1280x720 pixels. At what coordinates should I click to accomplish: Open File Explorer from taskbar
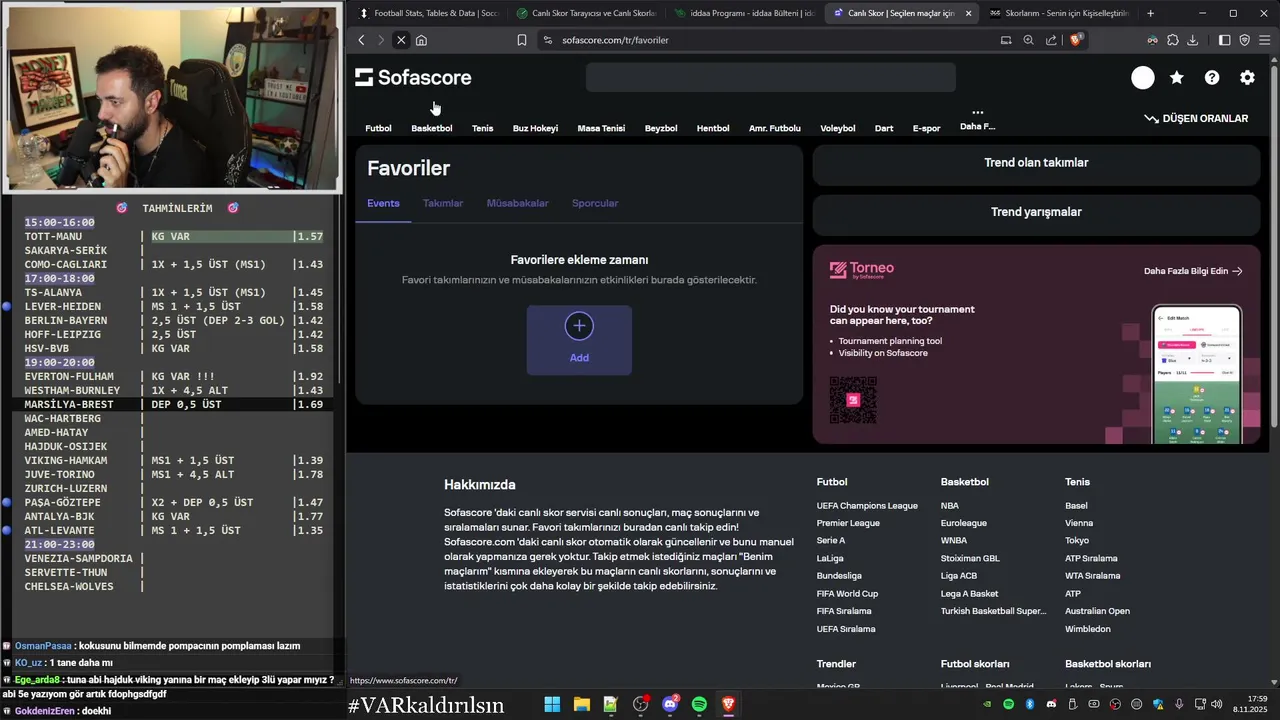pyautogui.click(x=581, y=705)
